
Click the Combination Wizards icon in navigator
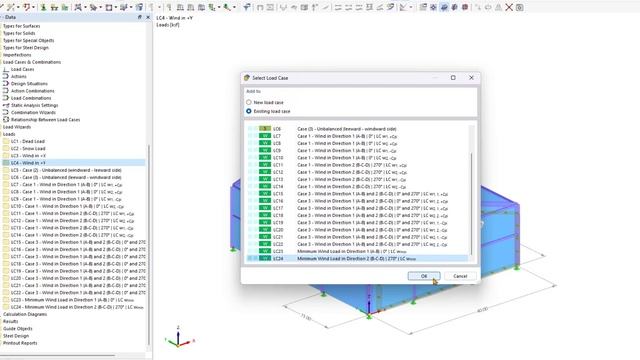pos(6,112)
